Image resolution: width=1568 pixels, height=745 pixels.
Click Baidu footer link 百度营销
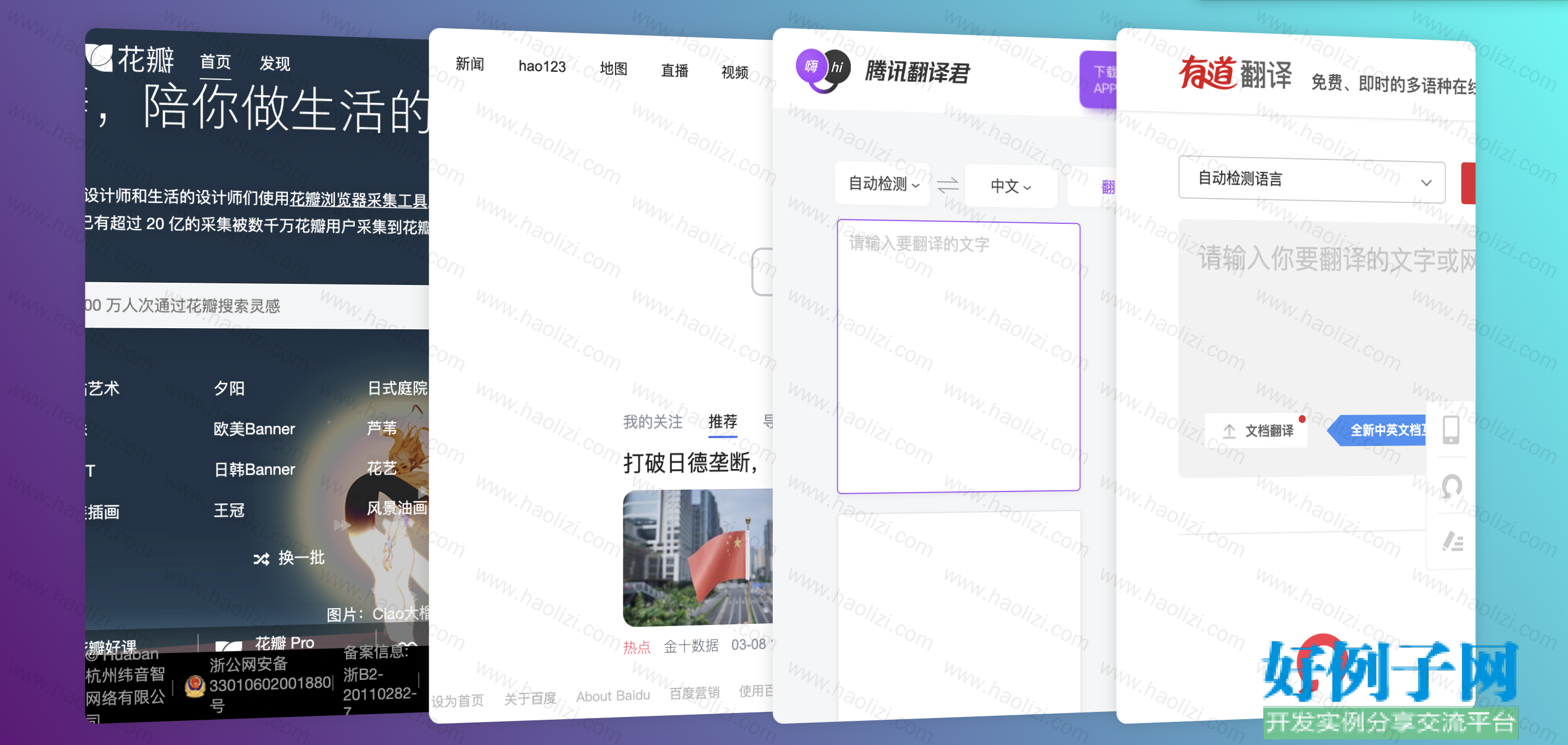coord(695,693)
